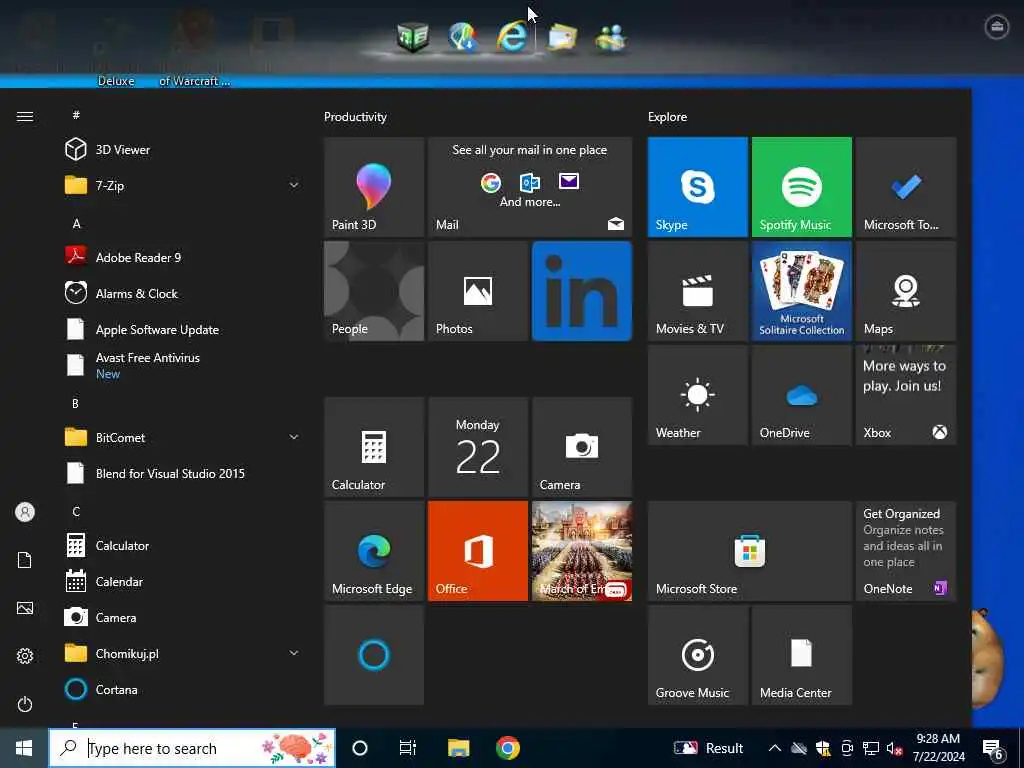Viewport: 1024px width, 768px height.
Task: Click the Cortana circle on taskbar
Action: coord(360,748)
